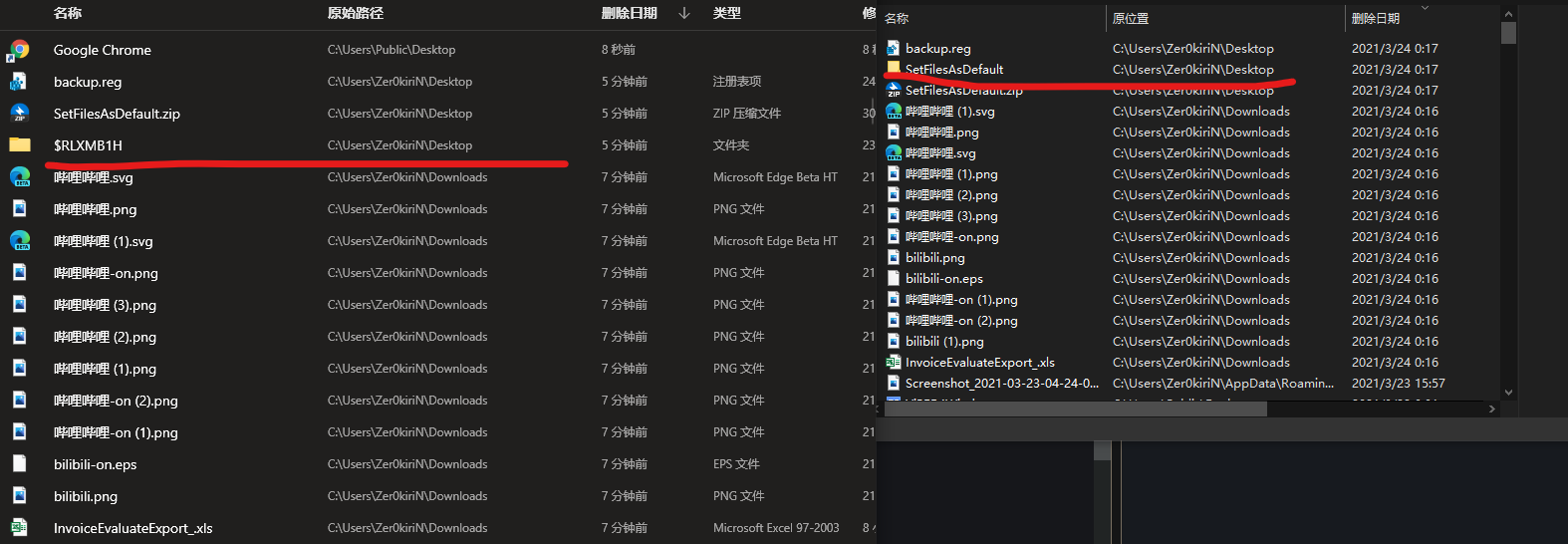Screen dimensions: 1568x544
Task: Select file name 哔哩哔哩.png in 原位置 list
Action: click(942, 132)
